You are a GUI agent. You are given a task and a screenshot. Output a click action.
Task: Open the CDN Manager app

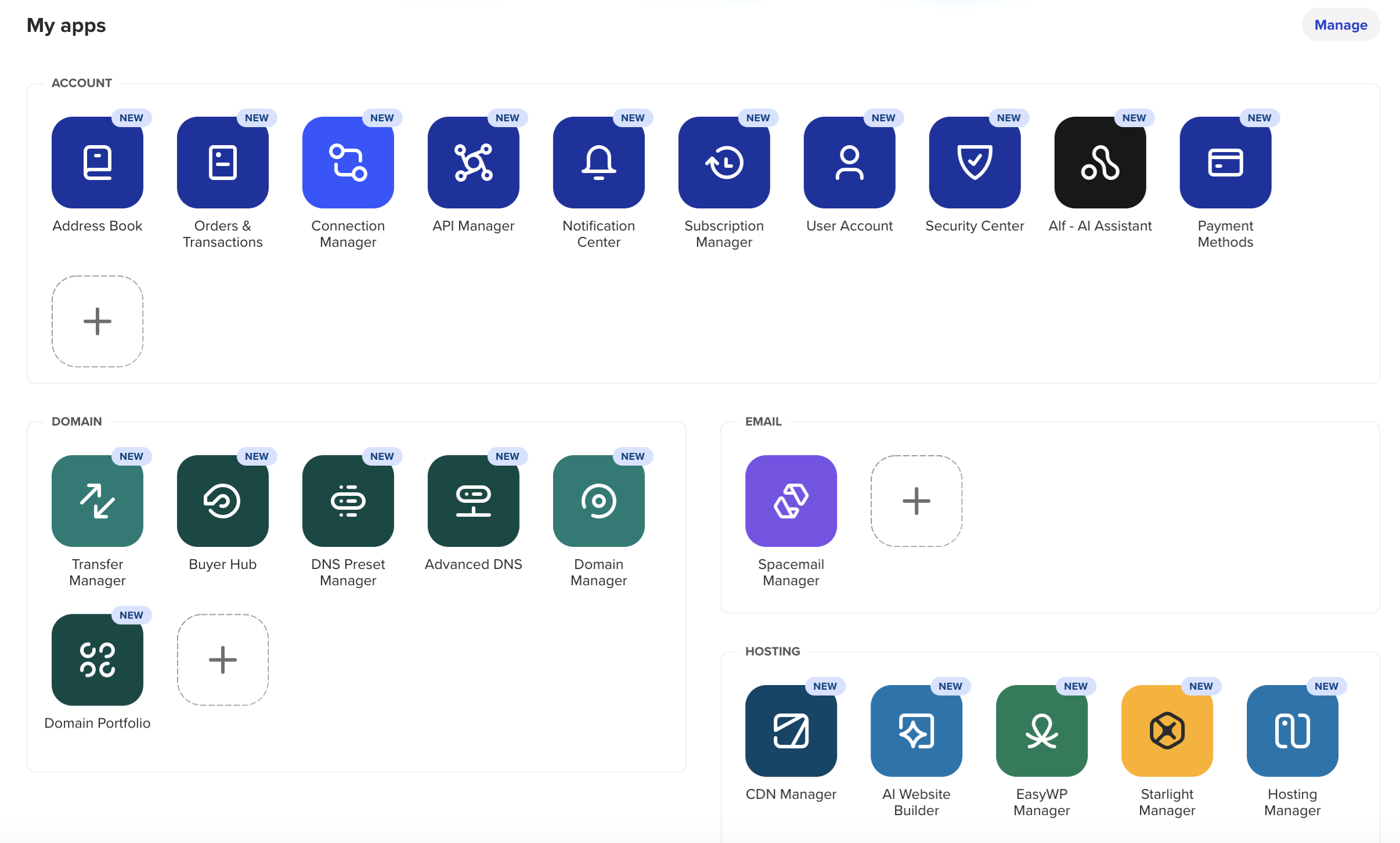(x=791, y=731)
